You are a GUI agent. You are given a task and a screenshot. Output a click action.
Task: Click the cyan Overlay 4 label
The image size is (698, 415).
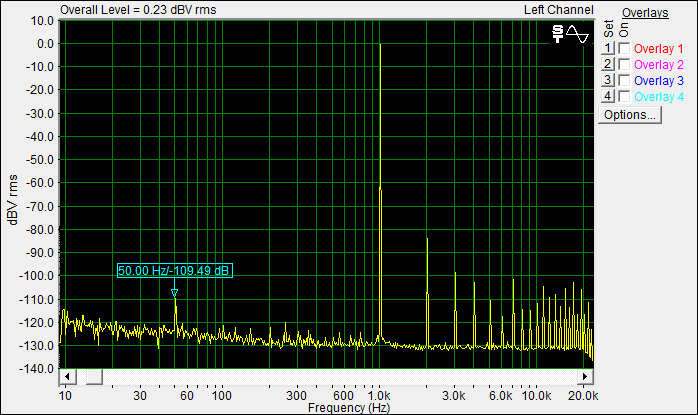658,97
